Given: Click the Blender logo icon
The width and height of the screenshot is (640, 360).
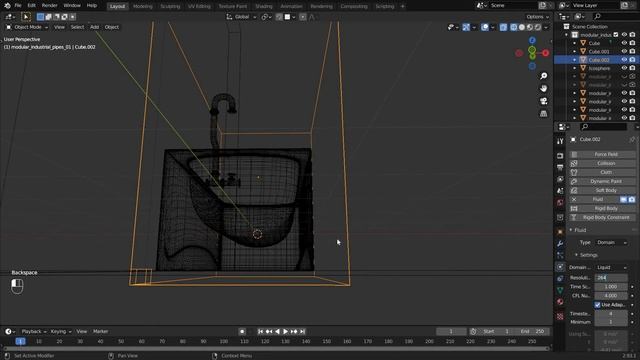Looking at the screenshot, I should pos(7,6).
